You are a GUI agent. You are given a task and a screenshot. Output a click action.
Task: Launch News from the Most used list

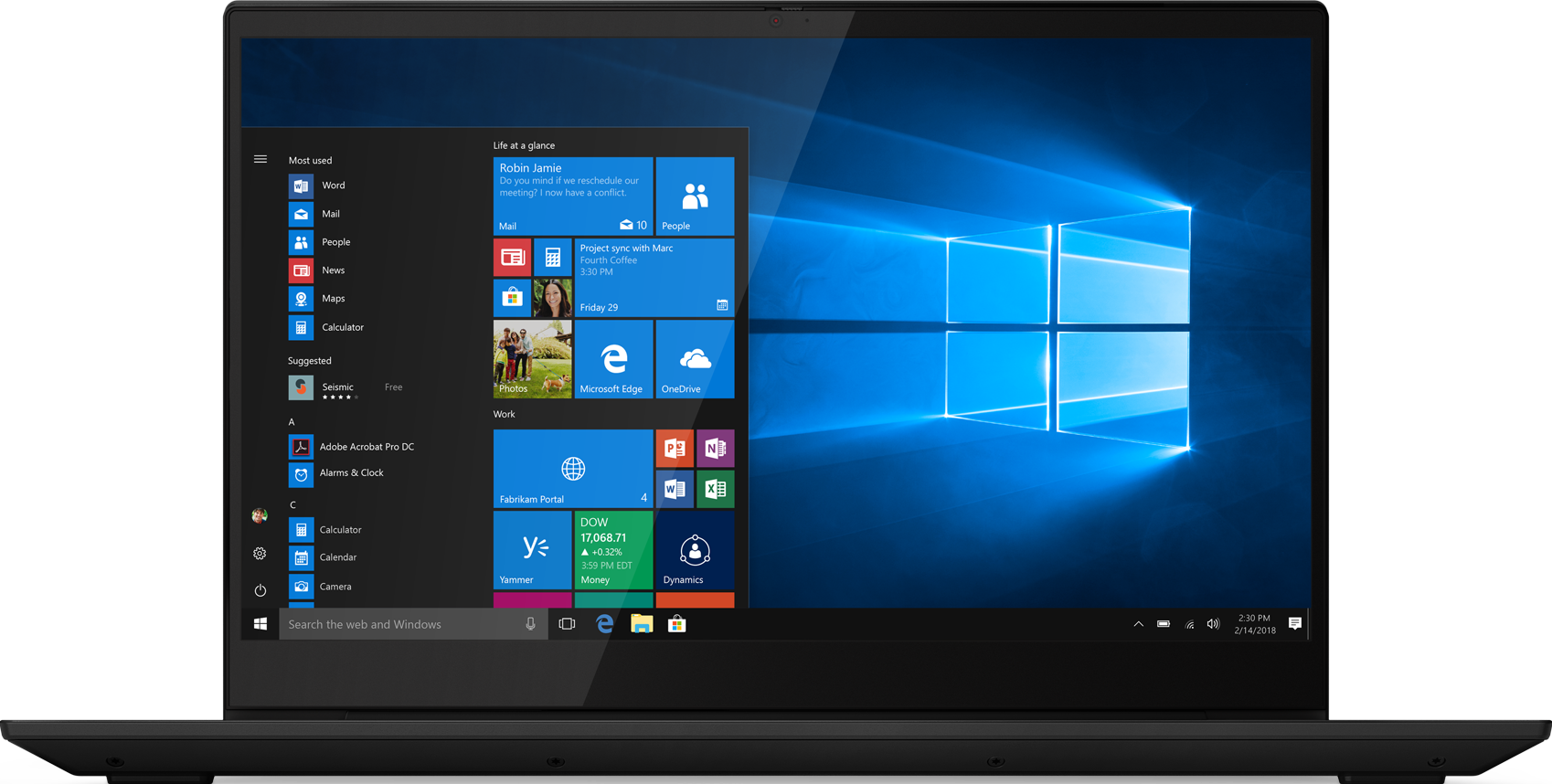pyautogui.click(x=318, y=270)
